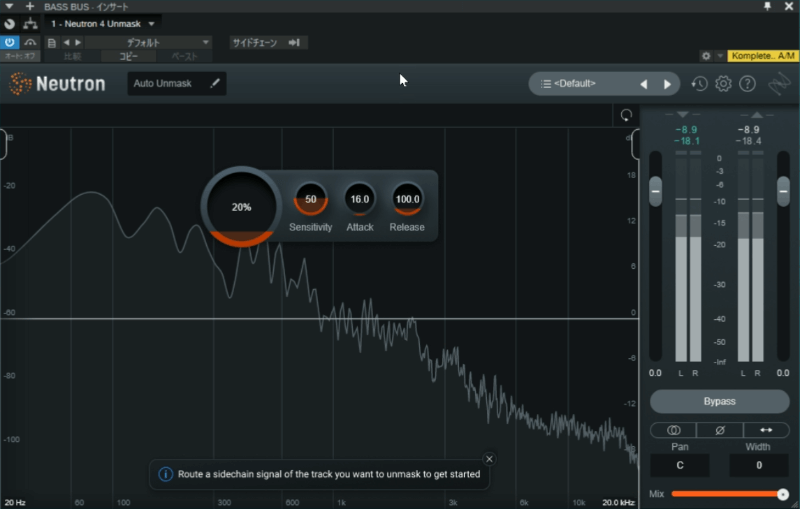
Task: Expand the BASS BUS header triangle
Action: (x=9, y=6)
